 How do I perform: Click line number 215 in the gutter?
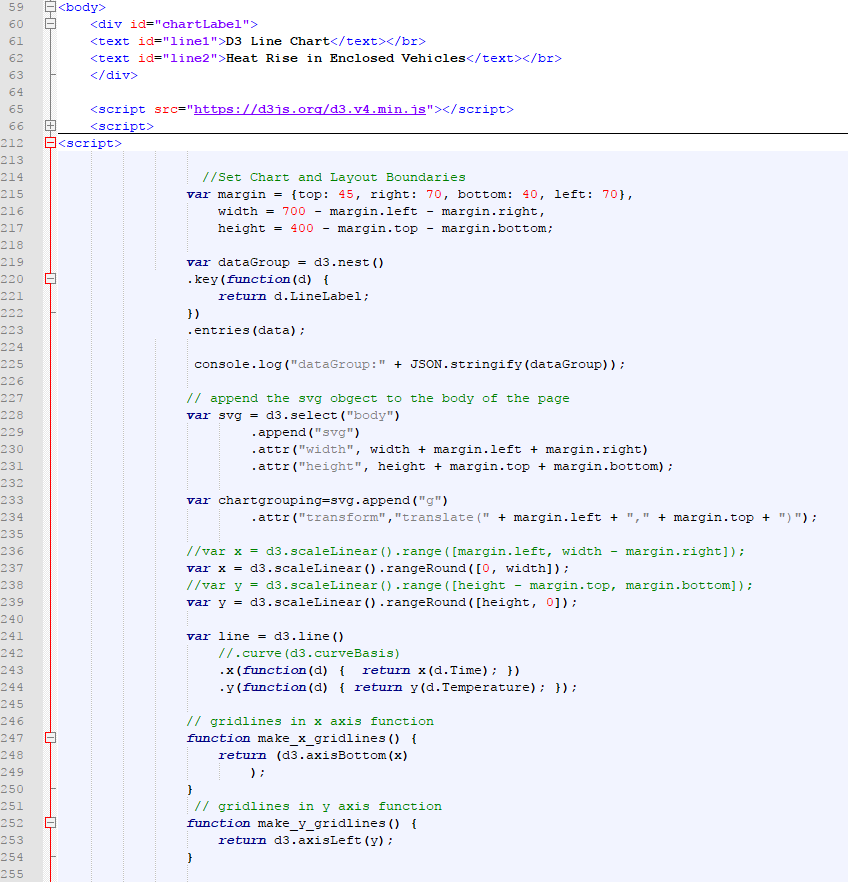pyautogui.click(x=12, y=194)
